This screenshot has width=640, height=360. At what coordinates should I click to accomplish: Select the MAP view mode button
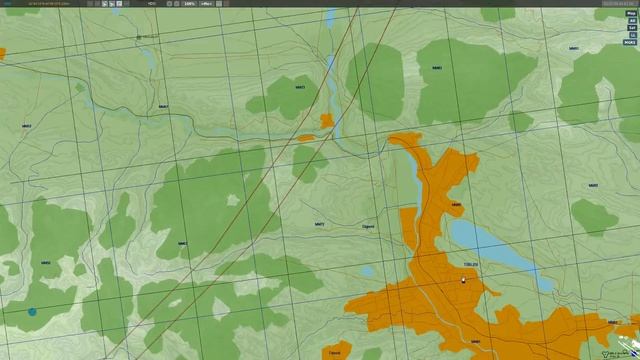(x=631, y=13)
